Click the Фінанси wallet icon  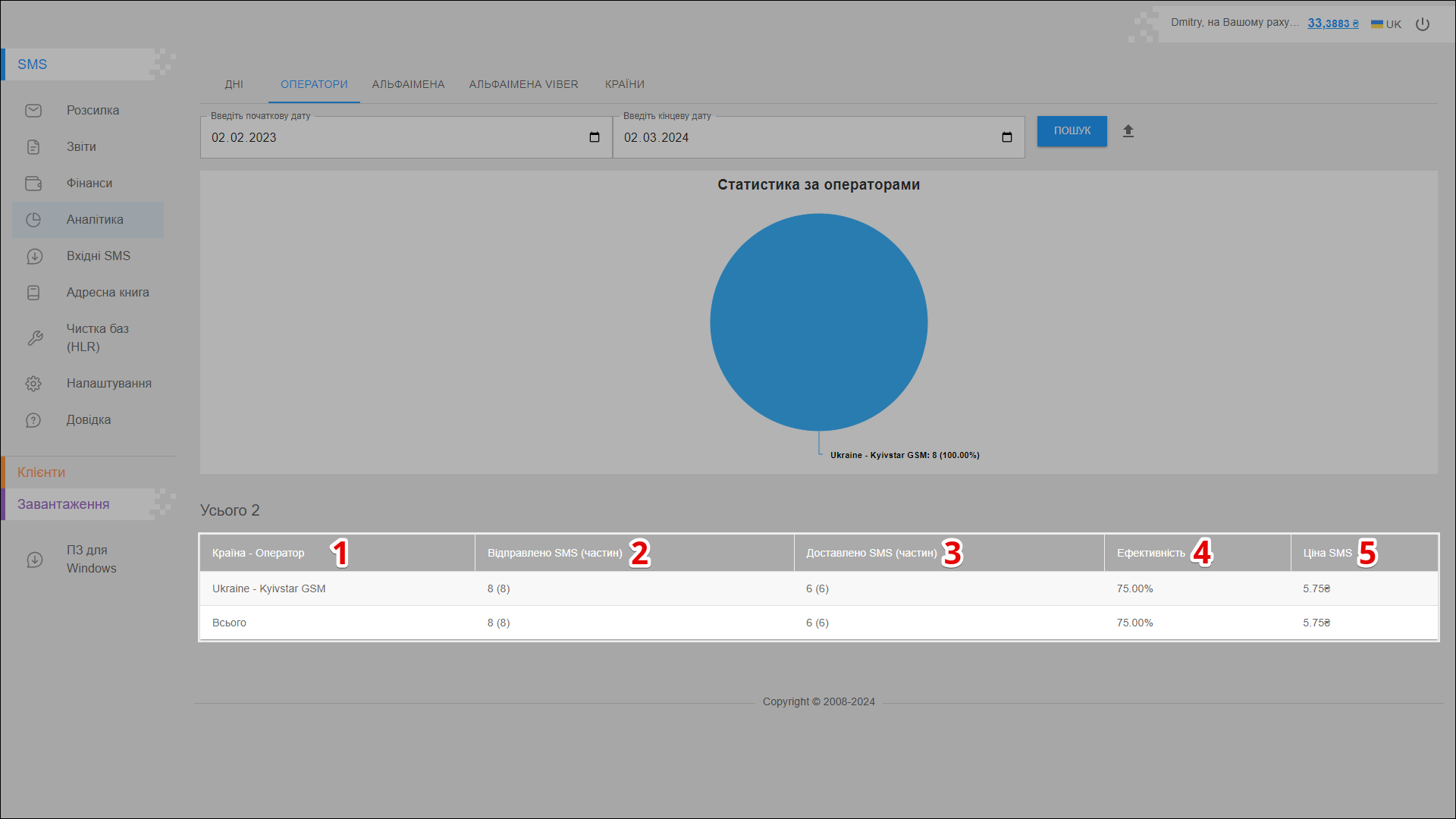tap(33, 184)
